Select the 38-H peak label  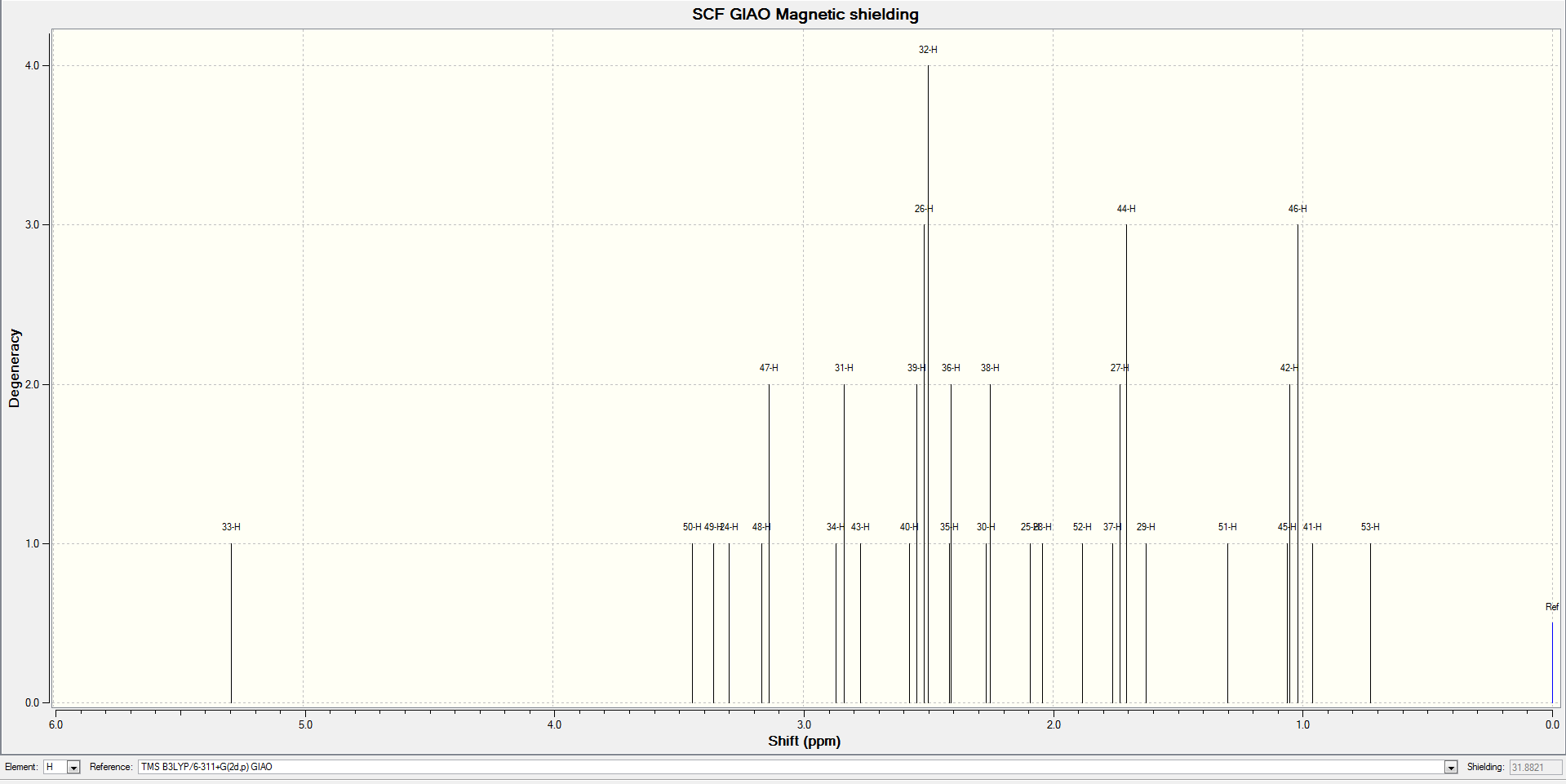click(x=990, y=368)
